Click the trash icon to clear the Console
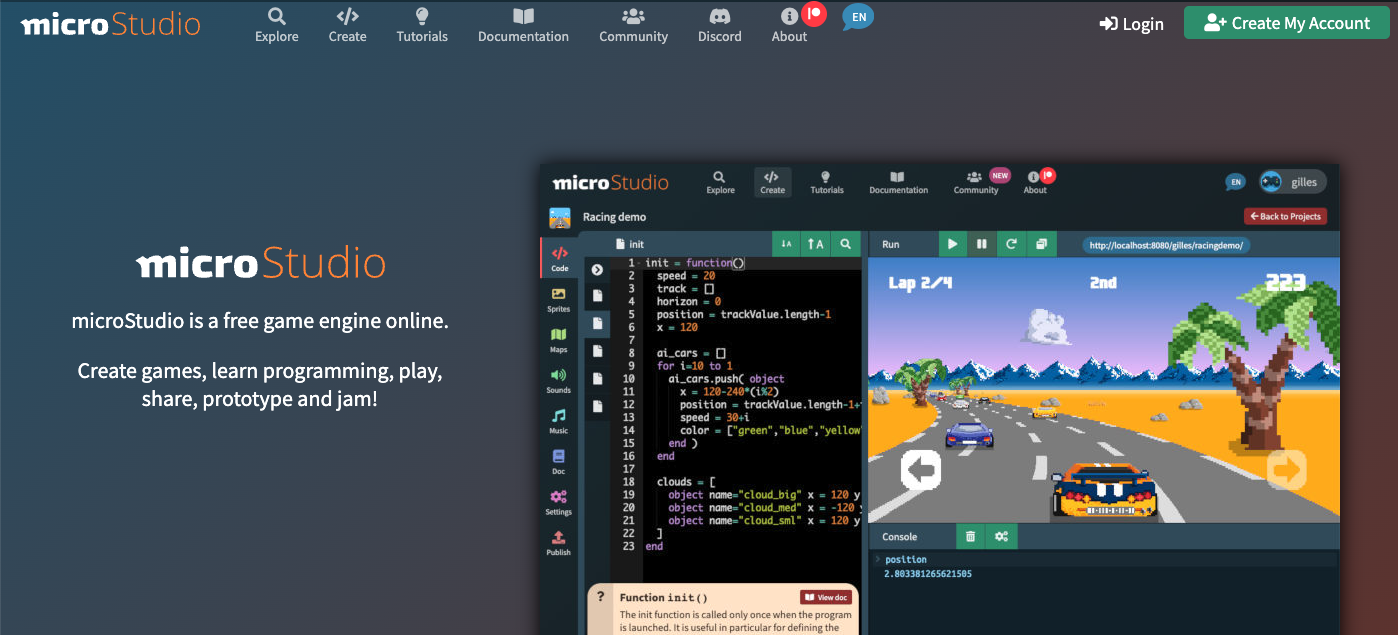Viewport: 1398px width, 636px height. 970,537
